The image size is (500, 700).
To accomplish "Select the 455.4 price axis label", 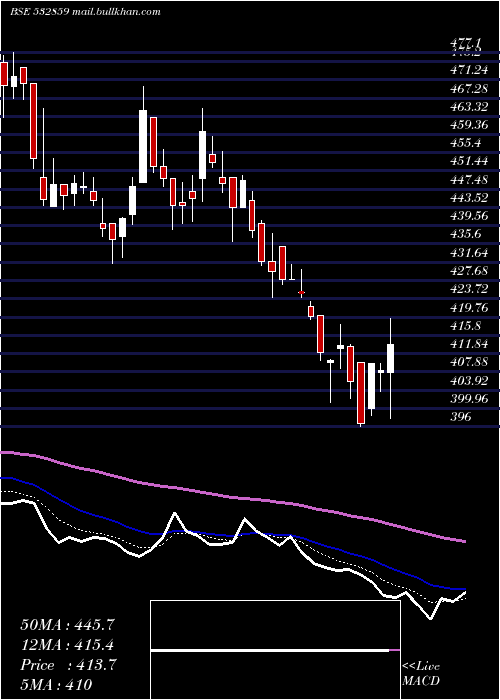I will (x=466, y=143).
